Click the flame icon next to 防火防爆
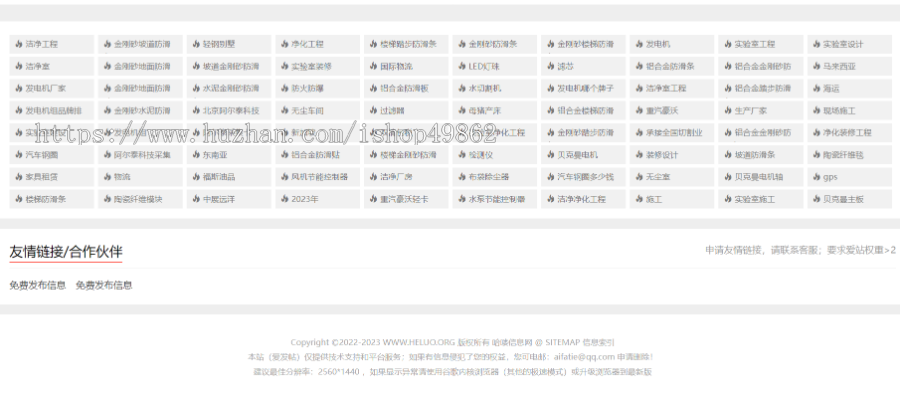 [x=285, y=88]
